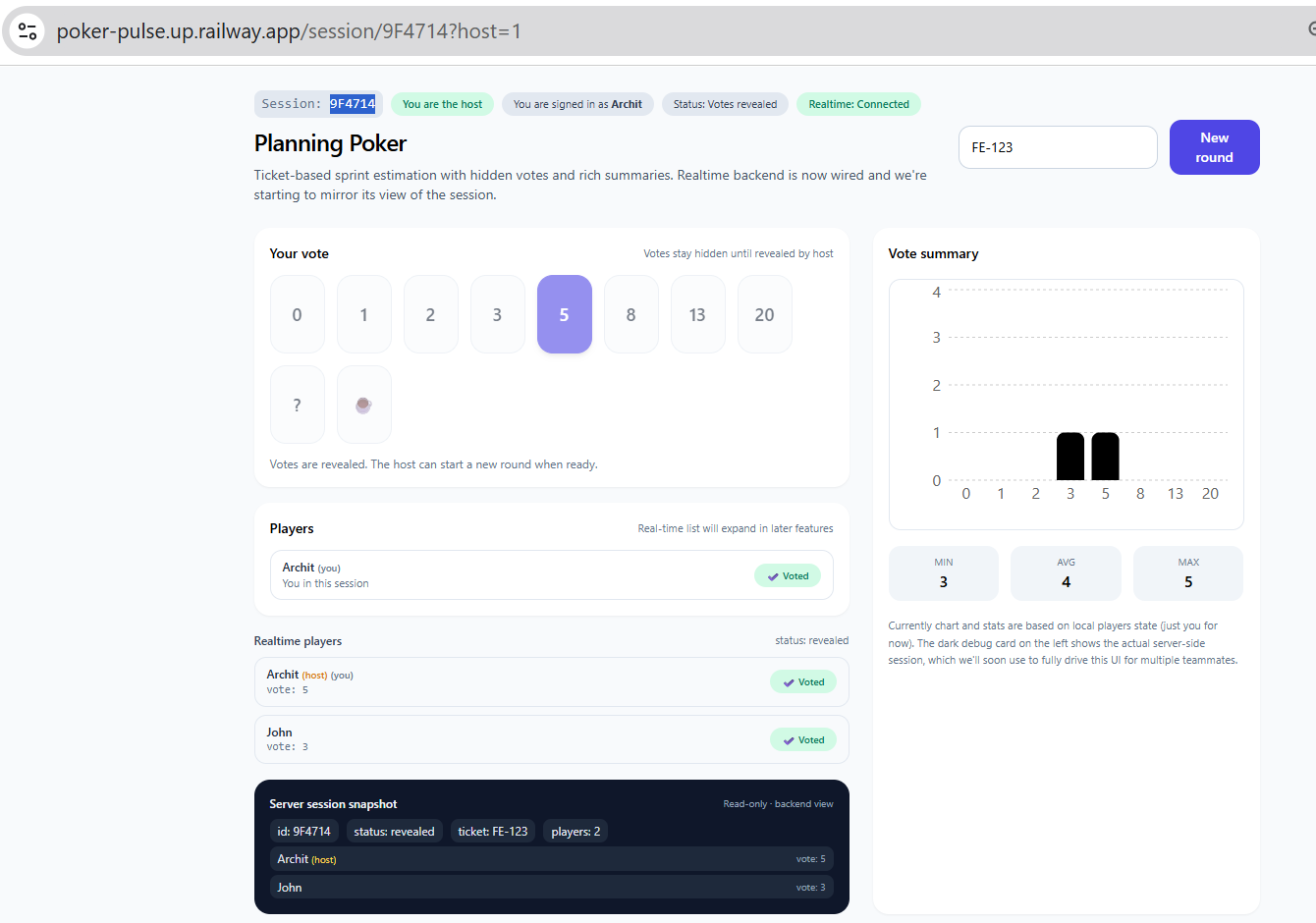Screen dimensions: 1316x923
Task: Click the Voted badge in Players list
Action: 788,576
